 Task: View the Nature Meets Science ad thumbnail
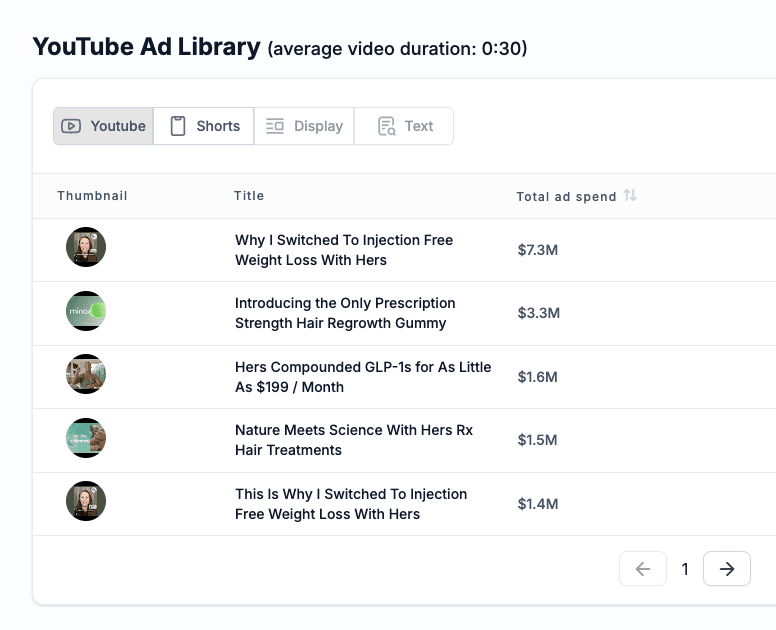coord(86,438)
